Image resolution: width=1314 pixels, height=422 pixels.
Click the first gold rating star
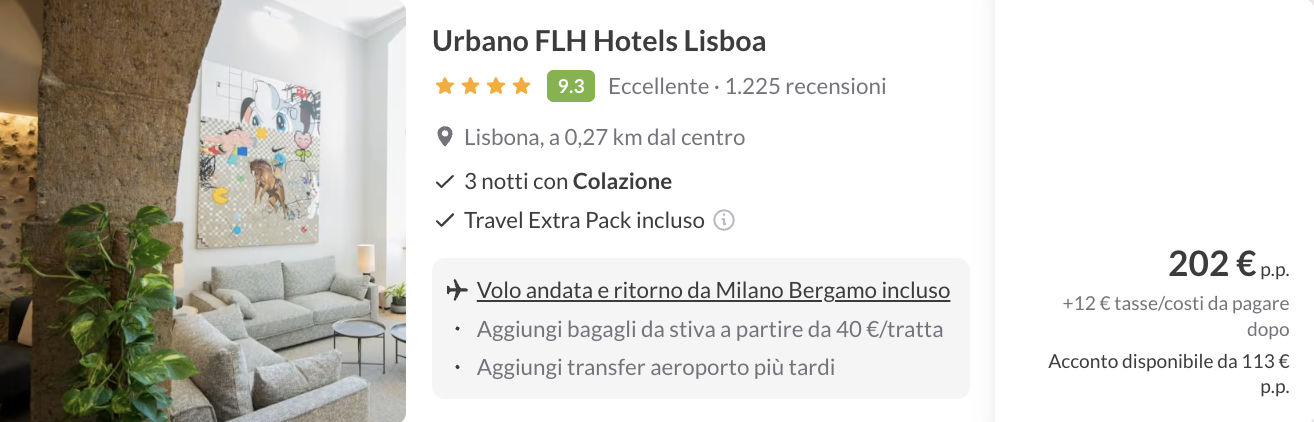click(445, 86)
